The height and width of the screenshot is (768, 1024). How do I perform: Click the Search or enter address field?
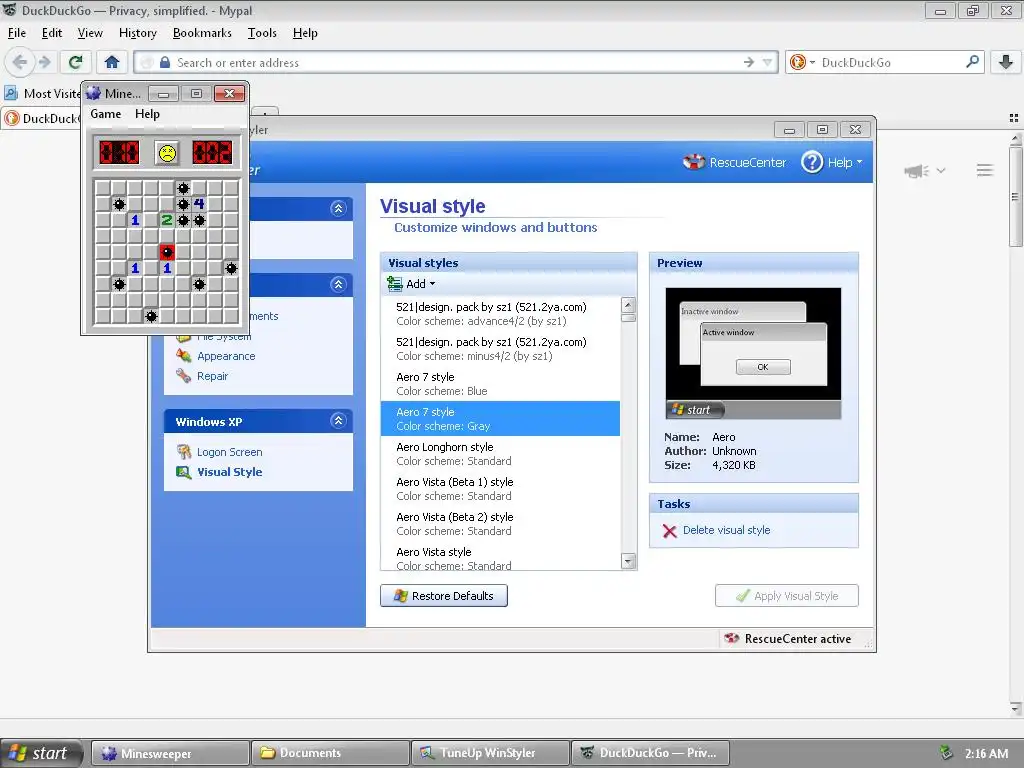(457, 63)
